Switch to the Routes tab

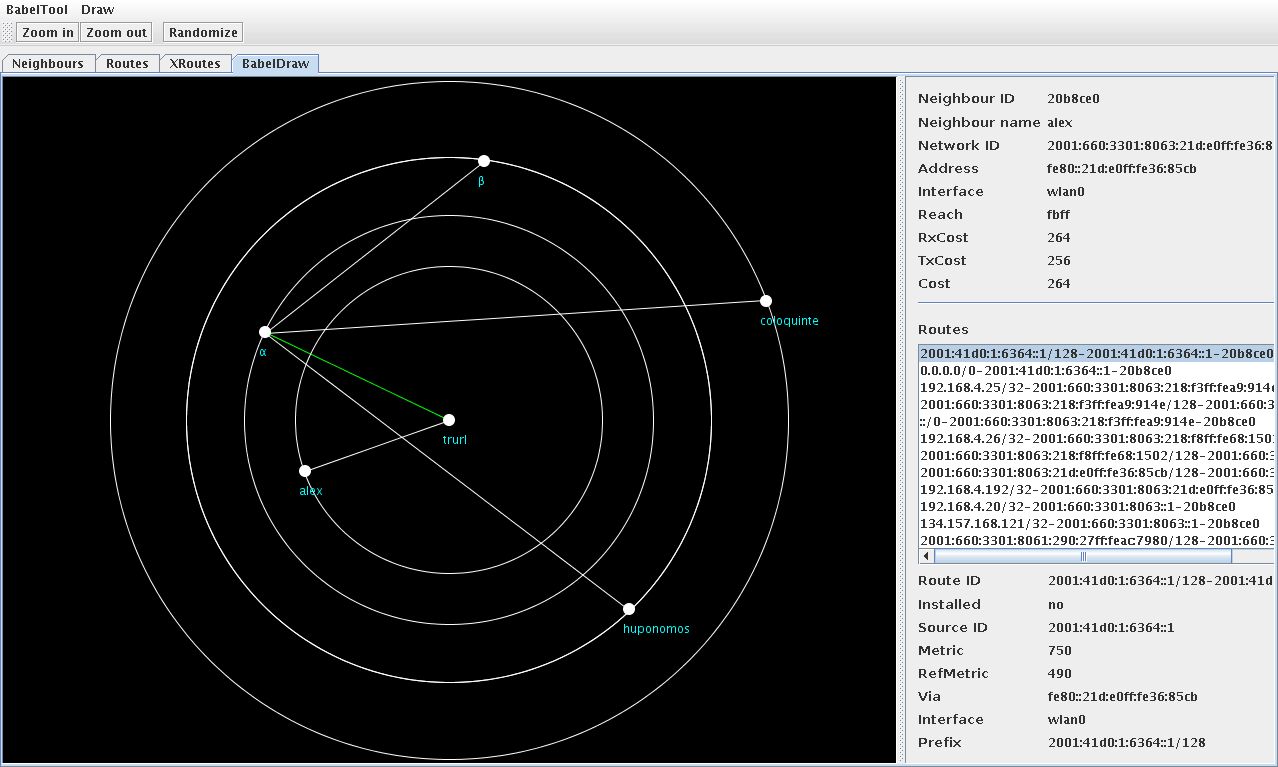(127, 64)
